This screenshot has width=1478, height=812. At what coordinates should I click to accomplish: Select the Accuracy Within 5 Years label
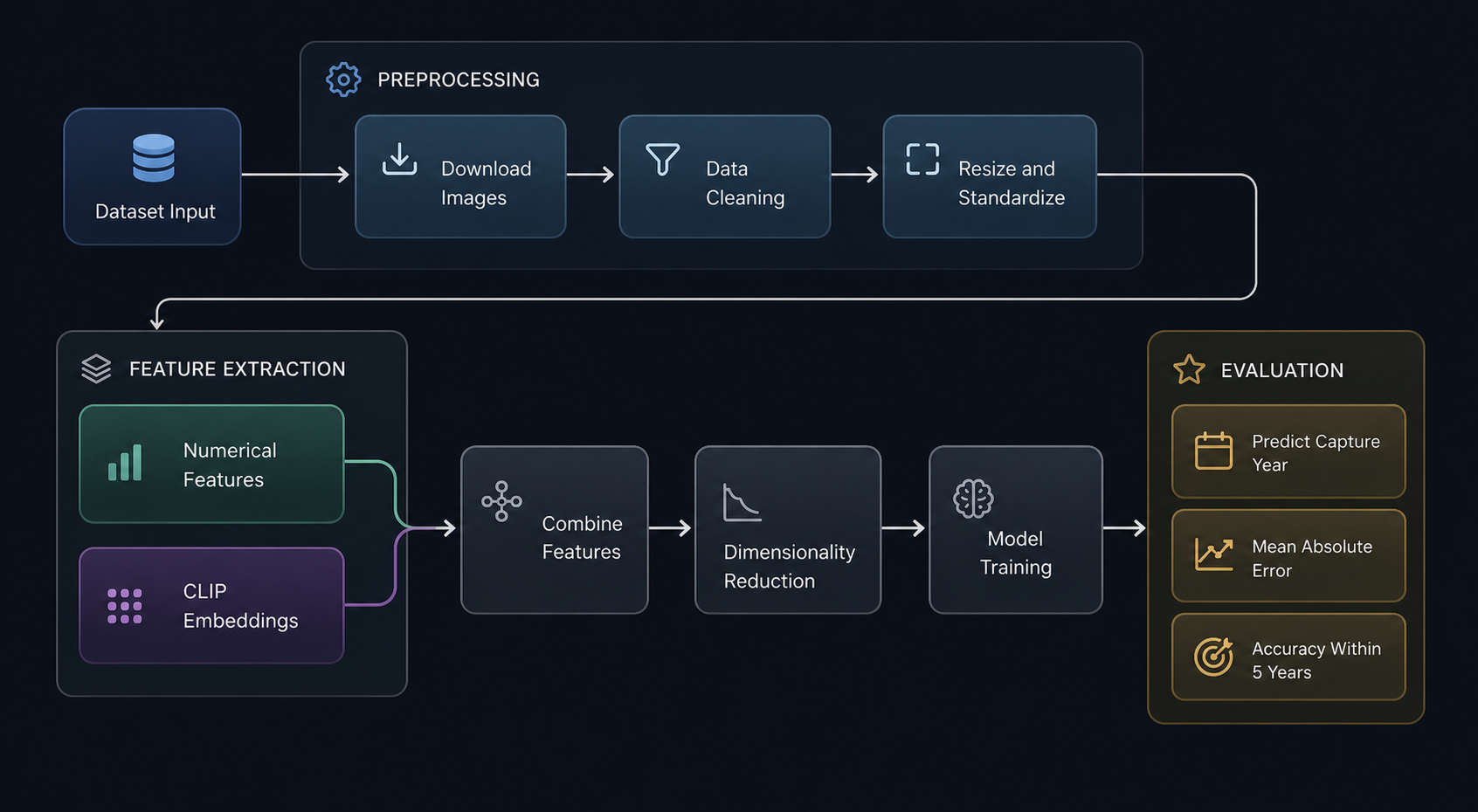[x=1316, y=660]
